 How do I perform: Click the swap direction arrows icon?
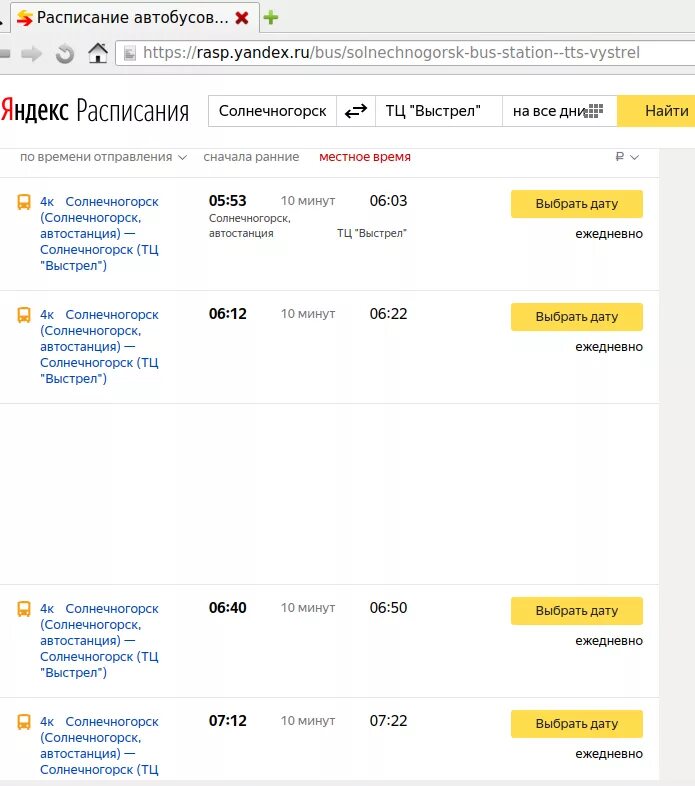(355, 111)
